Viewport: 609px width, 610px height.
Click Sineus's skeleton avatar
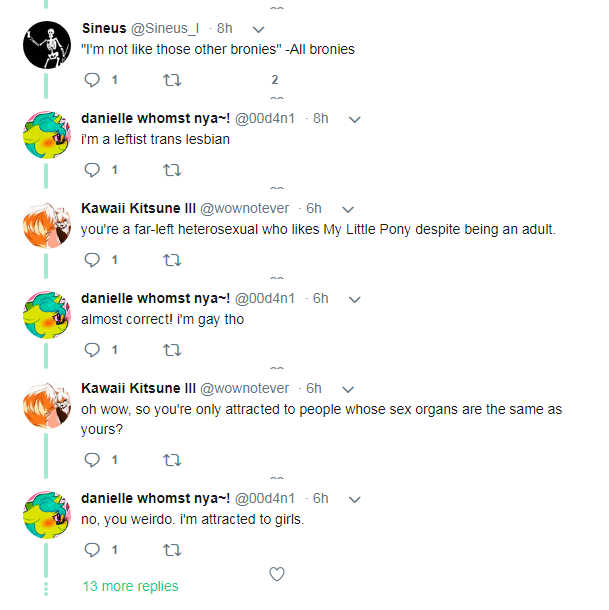coord(47,45)
